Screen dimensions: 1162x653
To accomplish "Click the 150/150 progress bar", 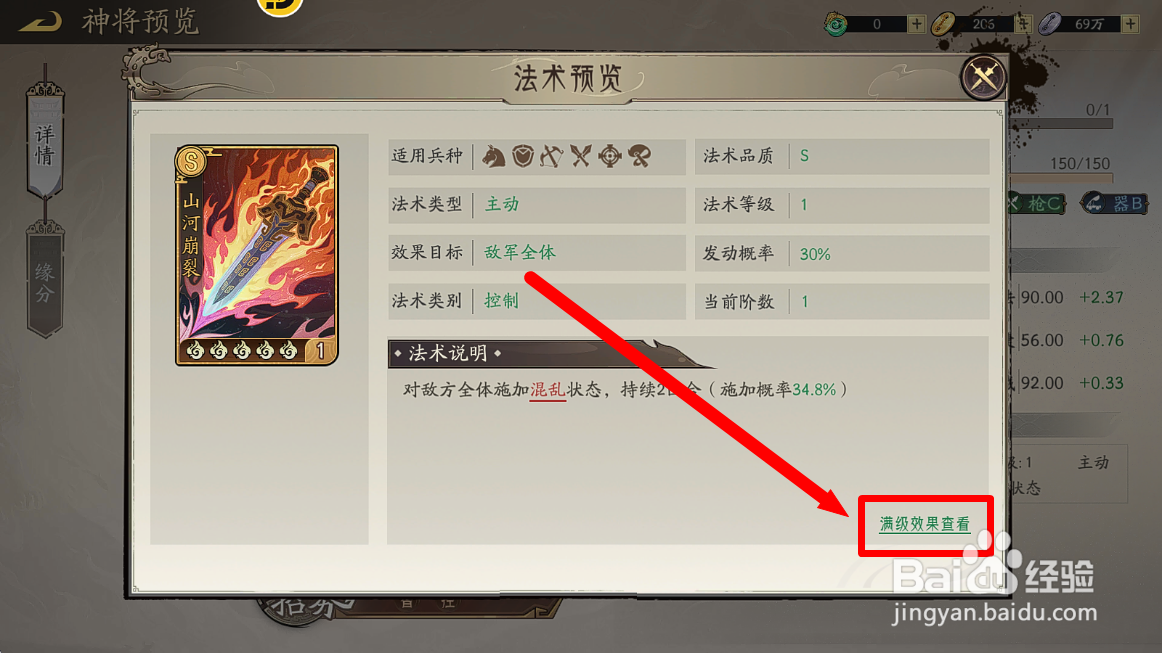I will [1061, 178].
